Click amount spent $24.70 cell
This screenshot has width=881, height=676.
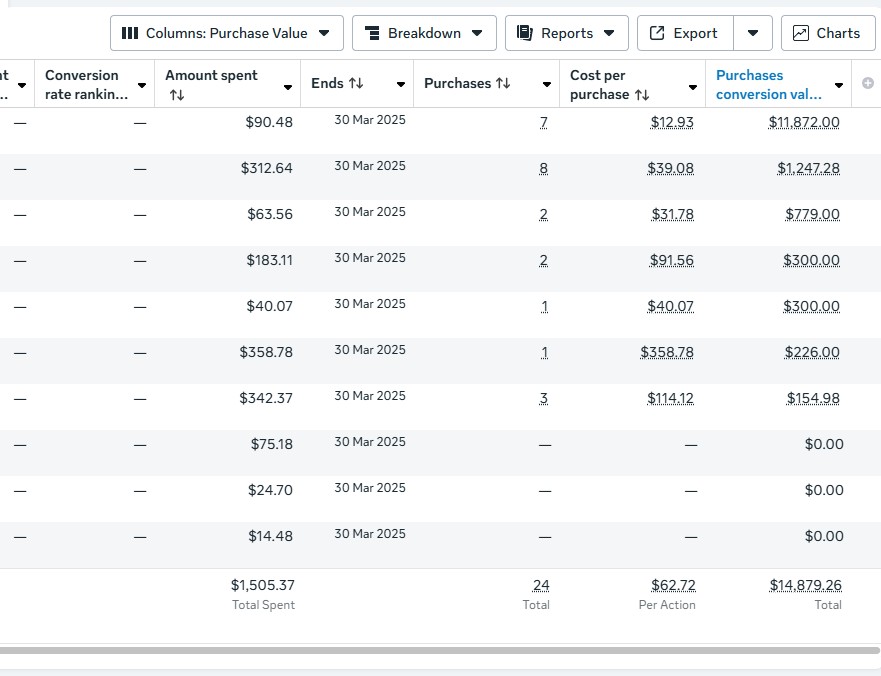pos(270,491)
